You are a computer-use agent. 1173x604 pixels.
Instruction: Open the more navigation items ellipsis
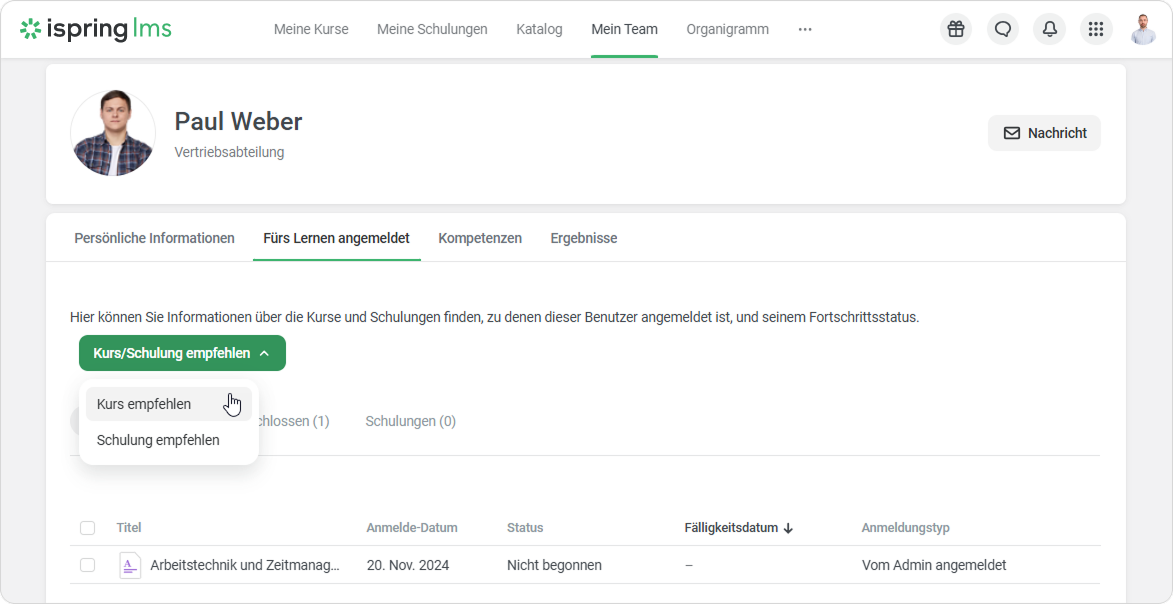click(x=805, y=29)
